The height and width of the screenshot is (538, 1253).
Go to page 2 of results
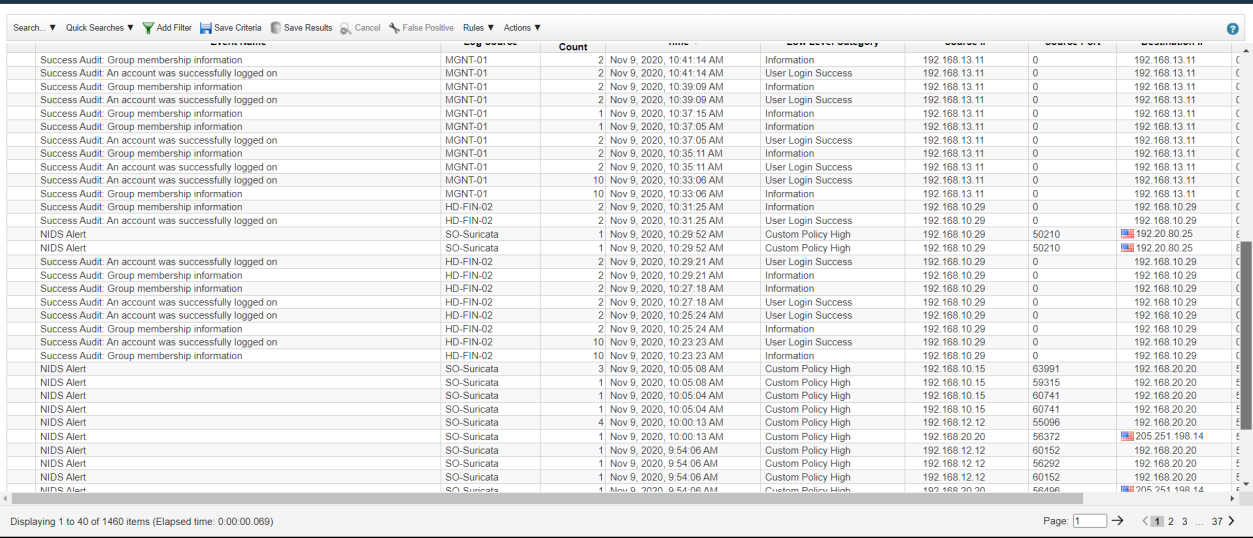(x=1171, y=521)
